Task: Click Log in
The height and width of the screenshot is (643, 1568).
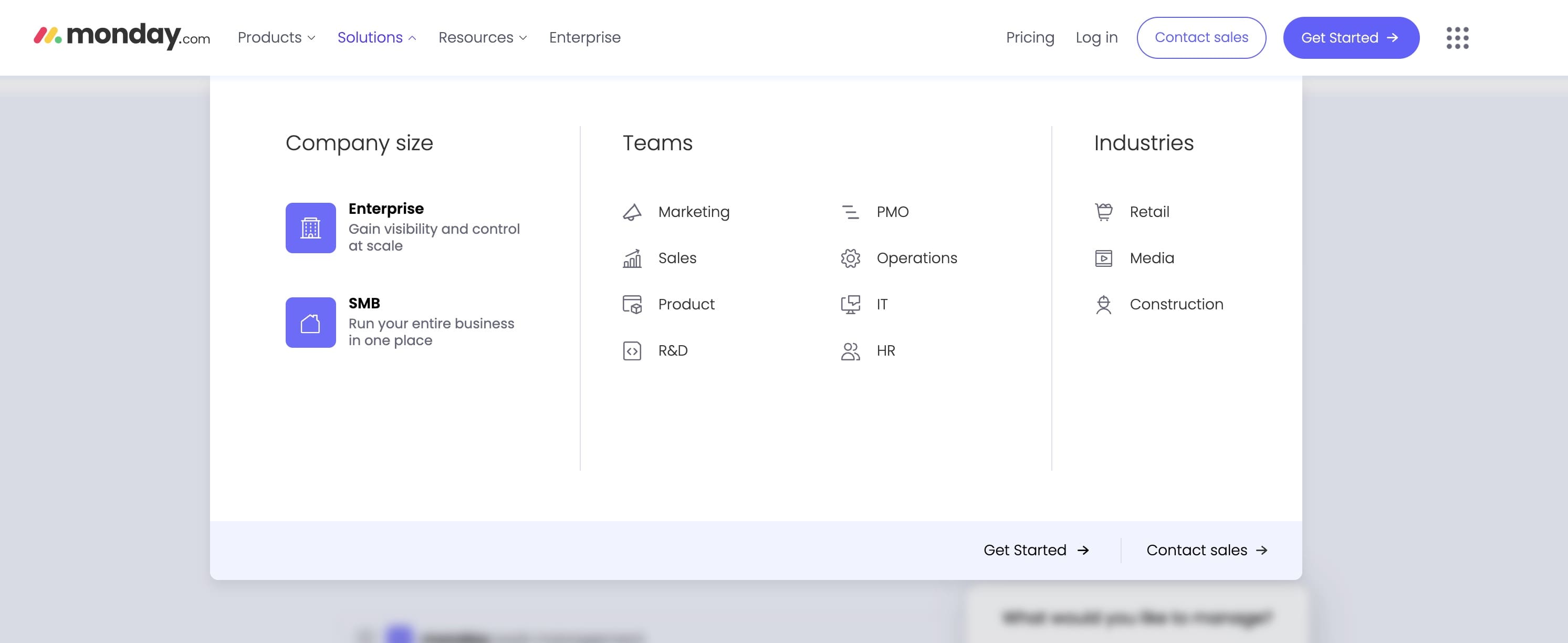Action: coord(1096,38)
